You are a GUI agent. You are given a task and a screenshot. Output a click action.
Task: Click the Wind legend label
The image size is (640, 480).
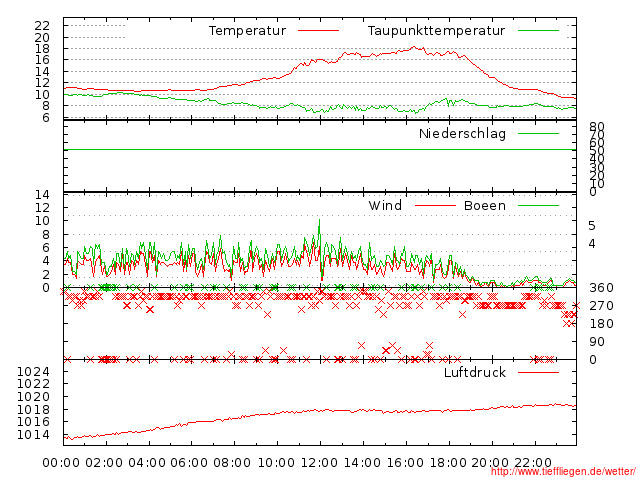pyautogui.click(x=385, y=206)
